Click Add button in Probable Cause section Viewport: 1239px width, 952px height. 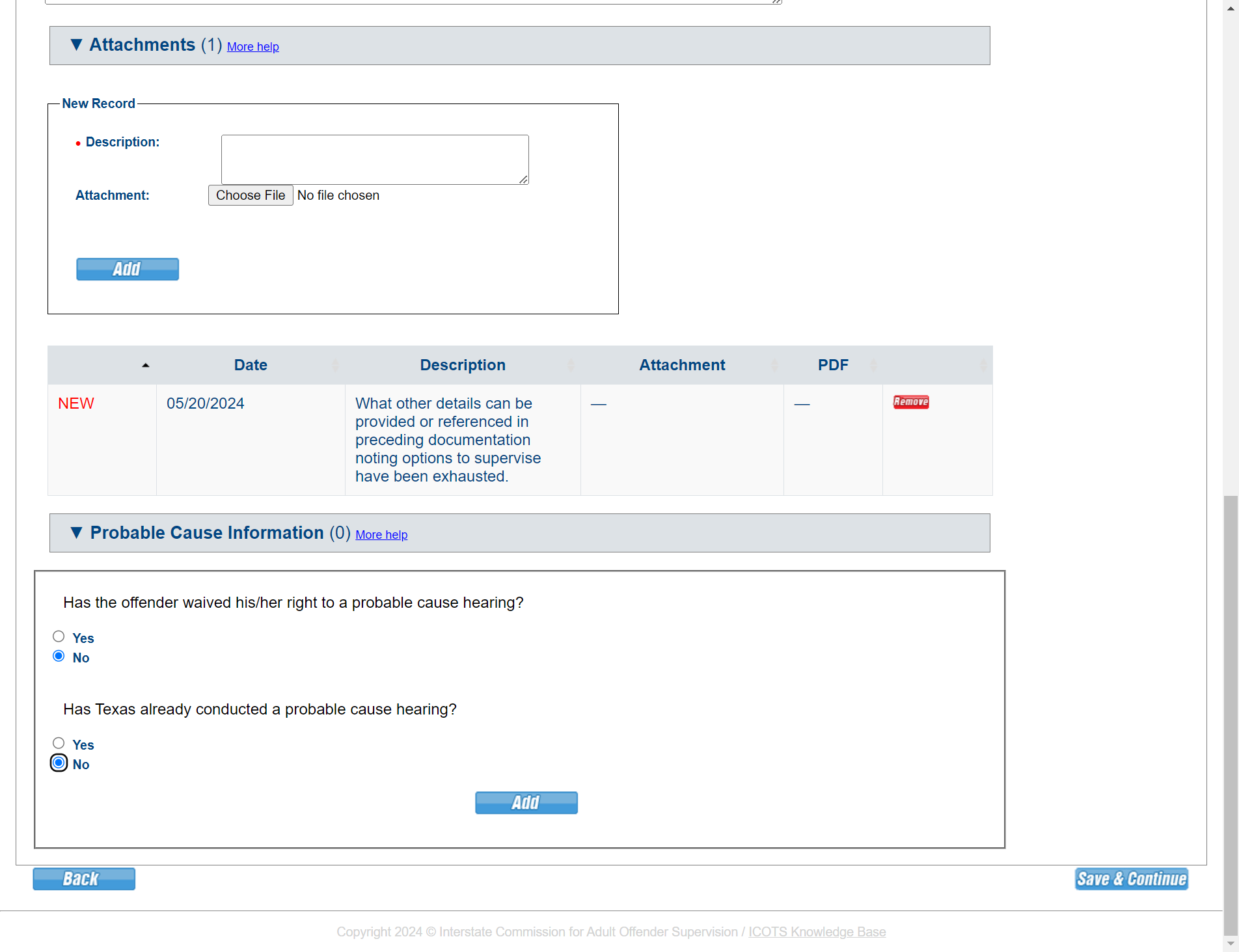tap(526, 803)
